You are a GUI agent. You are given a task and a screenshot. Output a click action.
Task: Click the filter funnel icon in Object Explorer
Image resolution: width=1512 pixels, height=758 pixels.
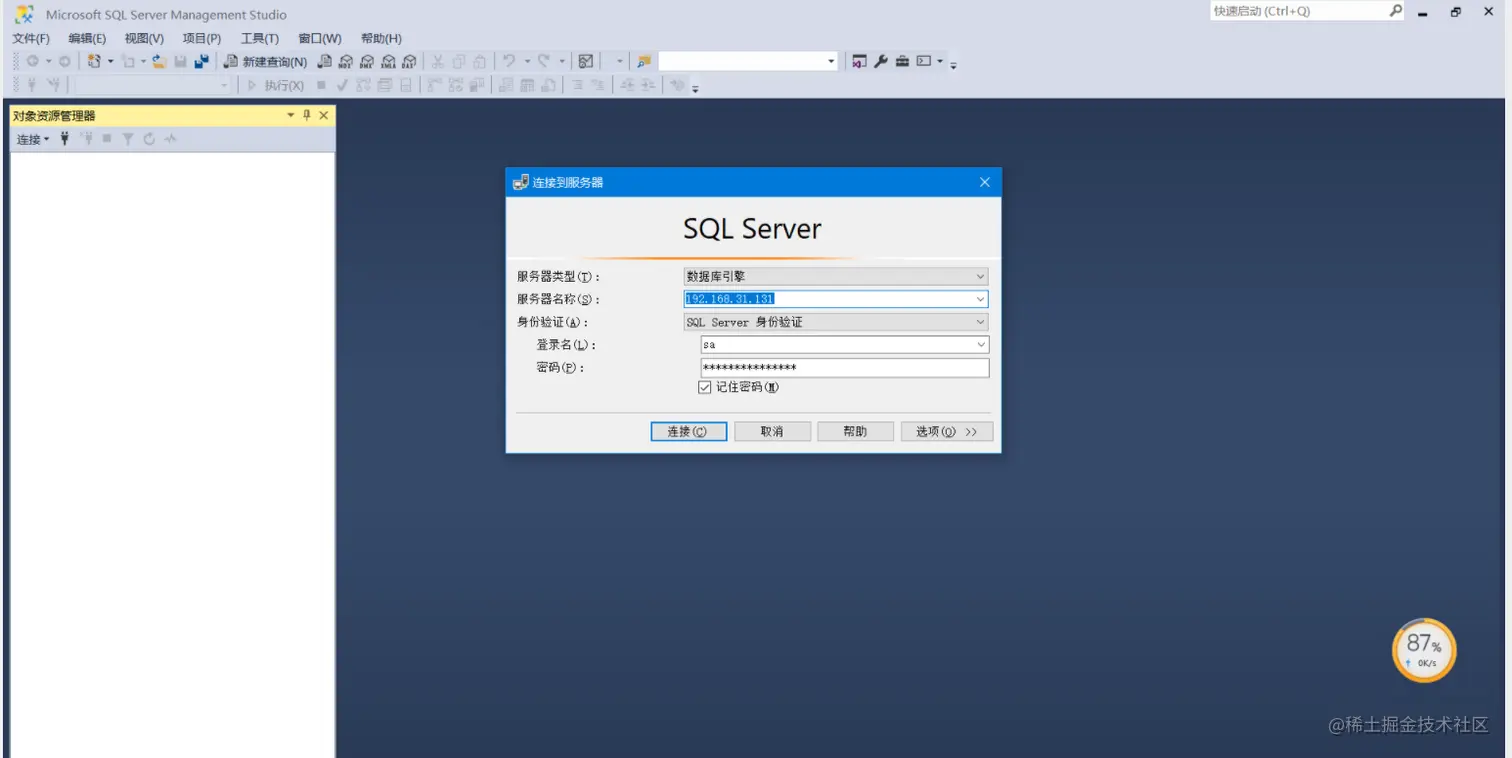pyautogui.click(x=128, y=139)
